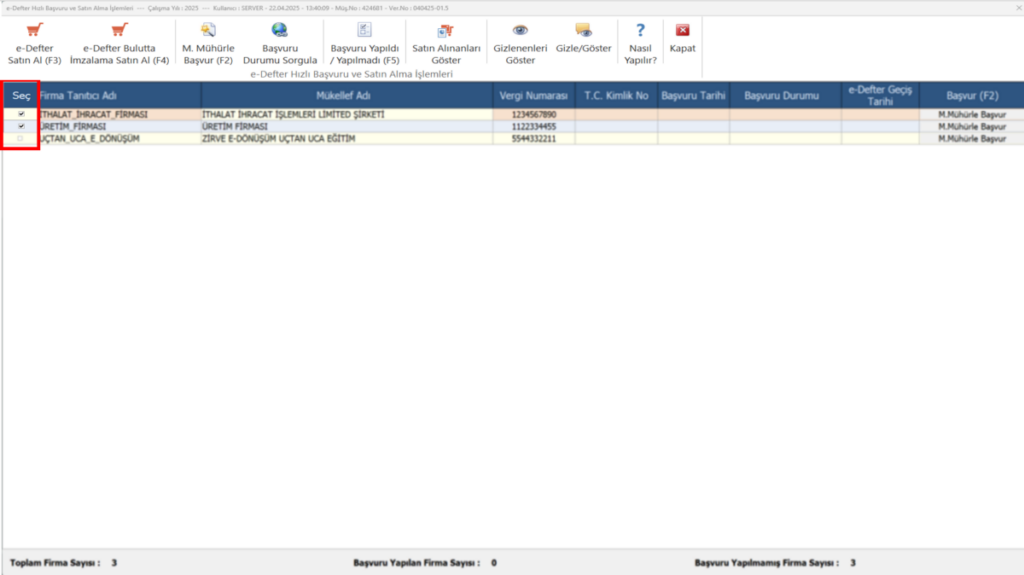Click e-Defter Bulutta İmzalama Satın Al icon
Image resolution: width=1024 pixels, height=575 pixels.
pyautogui.click(x=119, y=31)
